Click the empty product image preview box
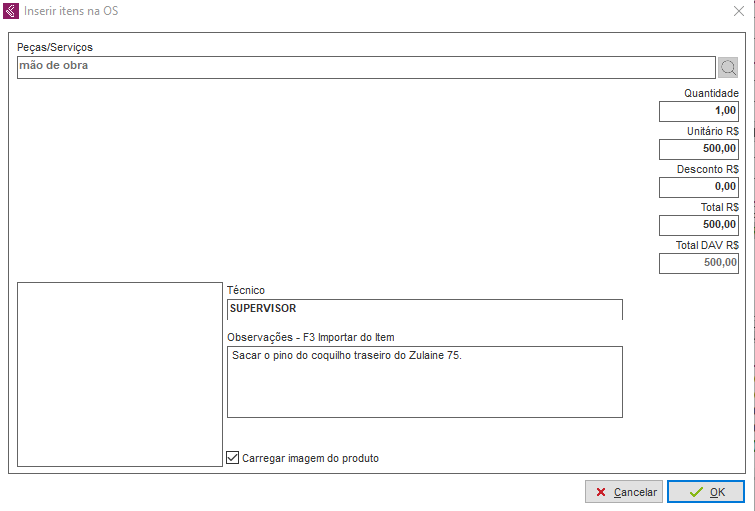 [x=119, y=373]
